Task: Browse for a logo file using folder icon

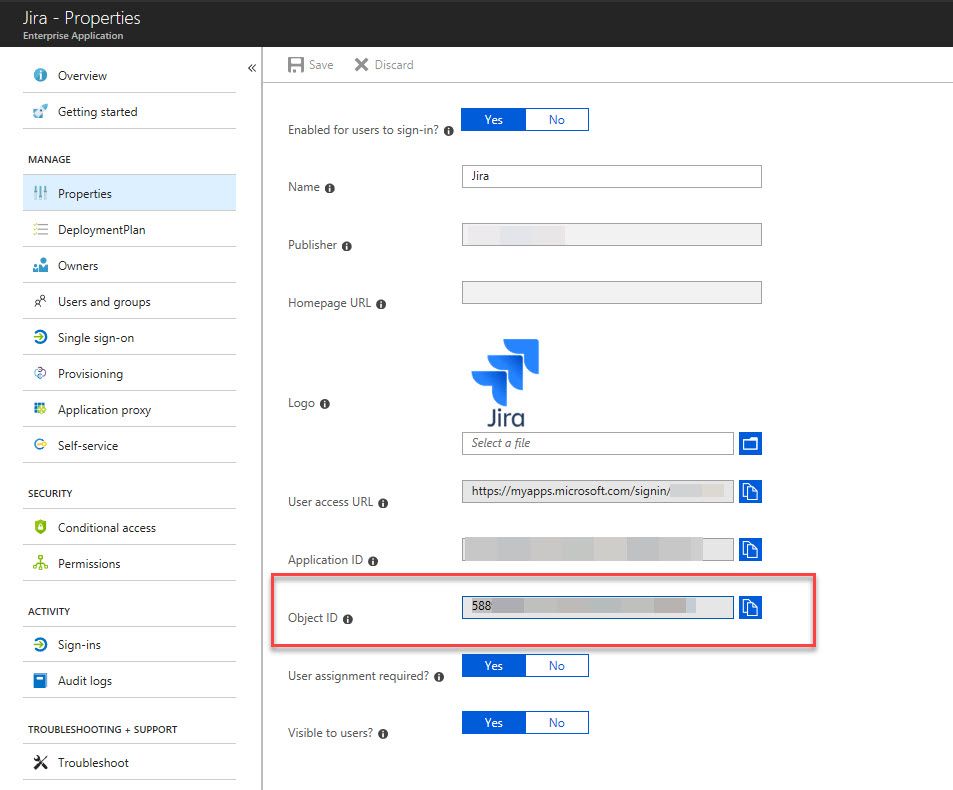Action: point(750,443)
